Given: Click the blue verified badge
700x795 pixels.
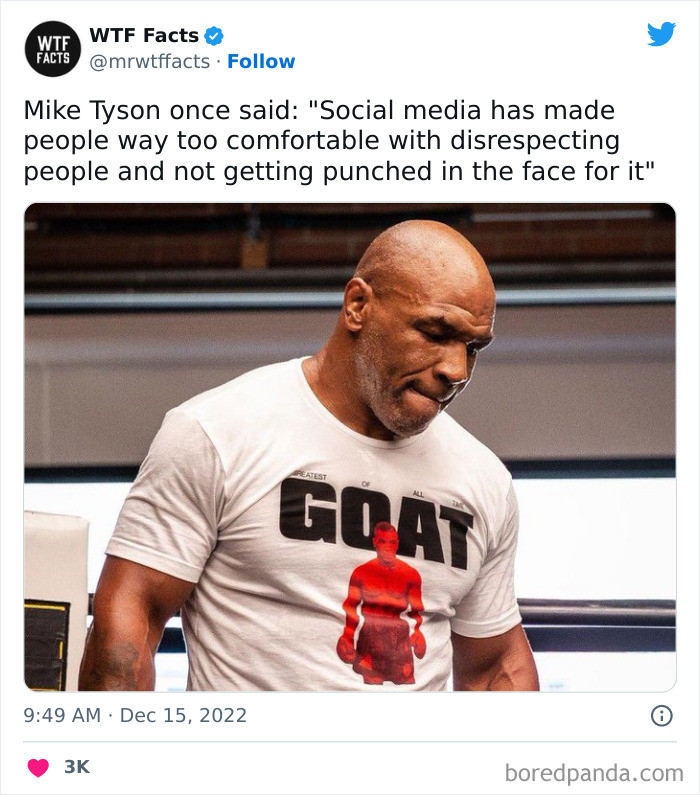Looking at the screenshot, I should [x=214, y=36].
